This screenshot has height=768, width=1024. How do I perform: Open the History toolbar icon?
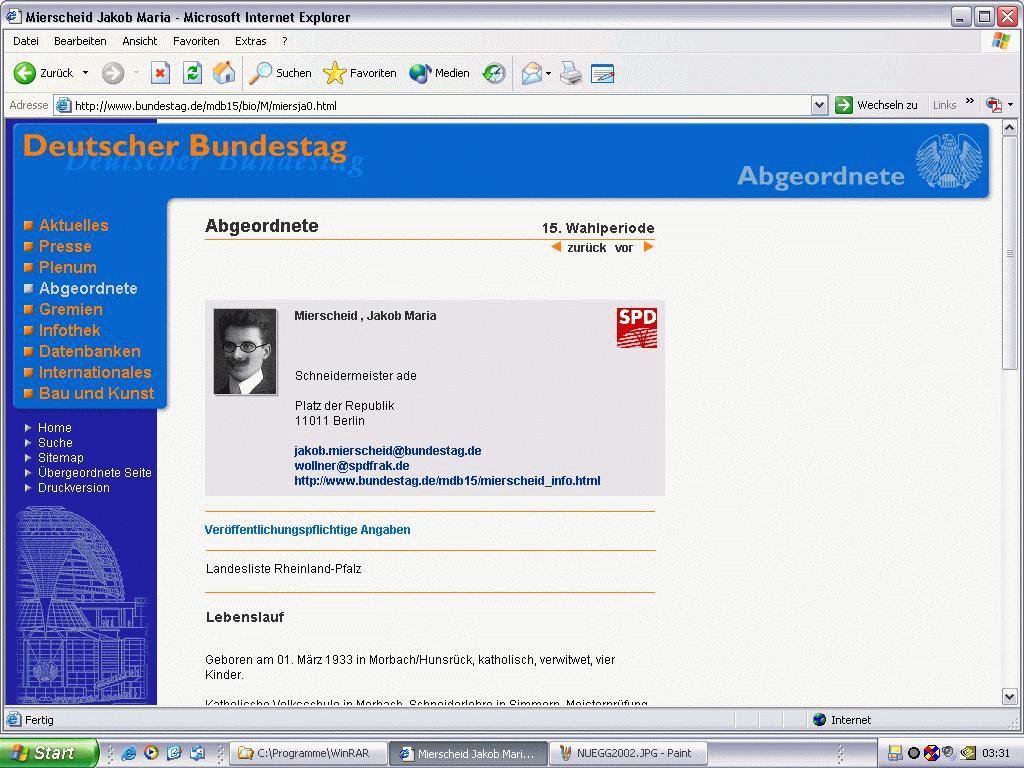(494, 73)
